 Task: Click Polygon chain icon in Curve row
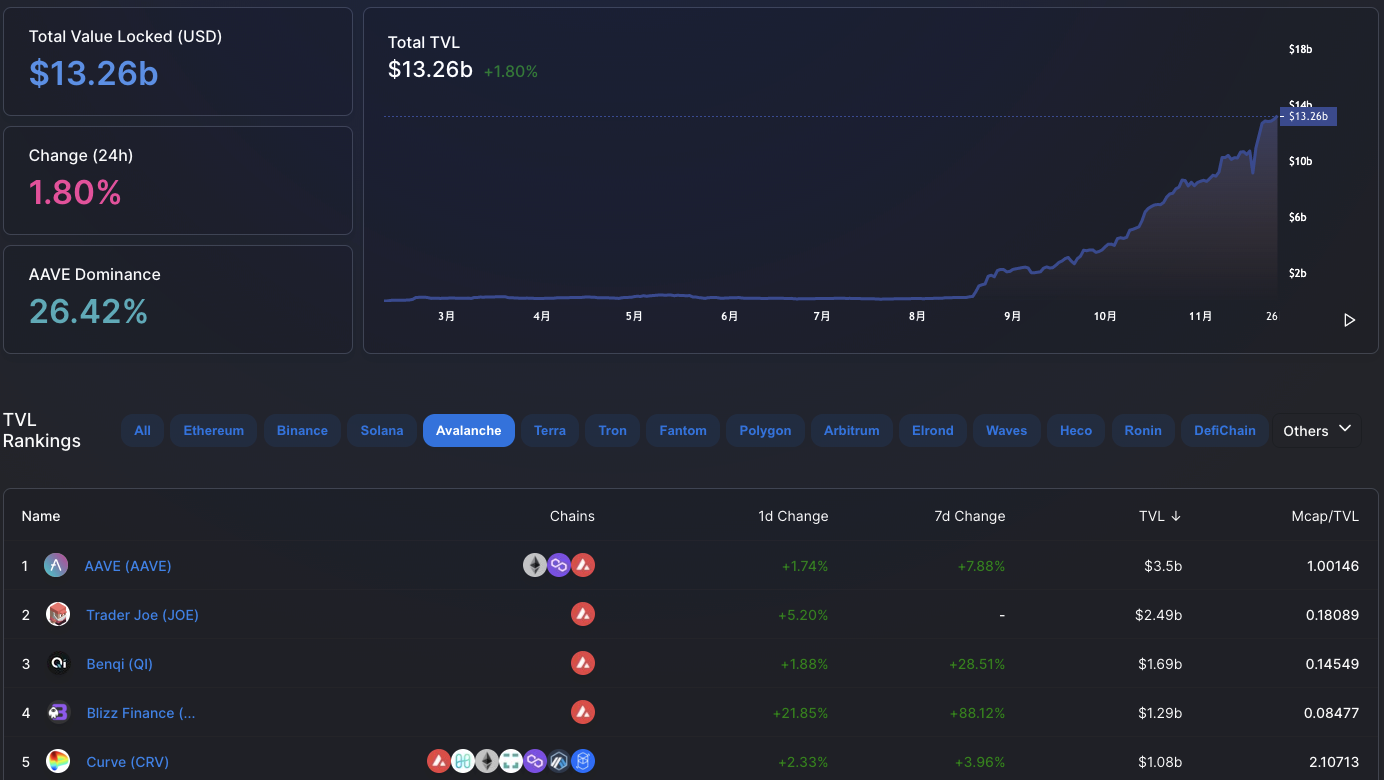click(535, 762)
